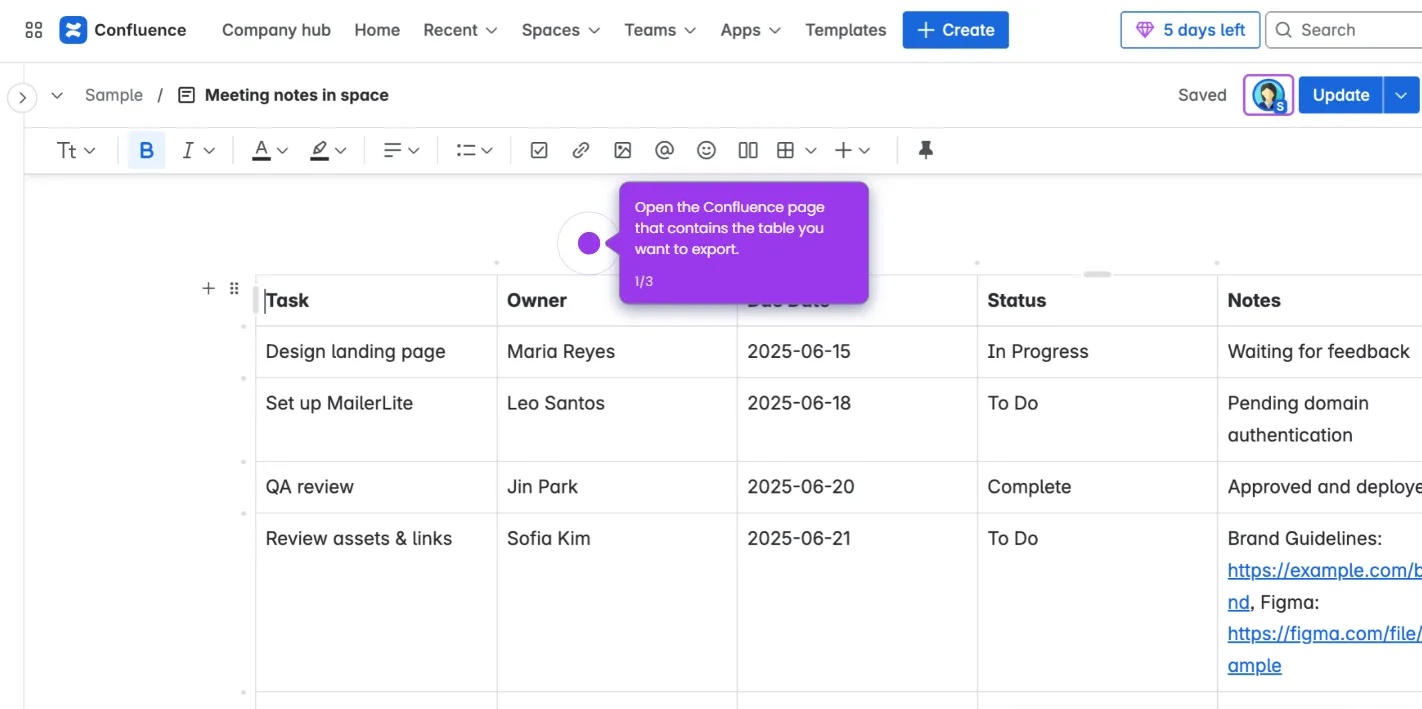This screenshot has width=1422, height=709.
Task: Open table size options chevron
Action: [811, 151]
